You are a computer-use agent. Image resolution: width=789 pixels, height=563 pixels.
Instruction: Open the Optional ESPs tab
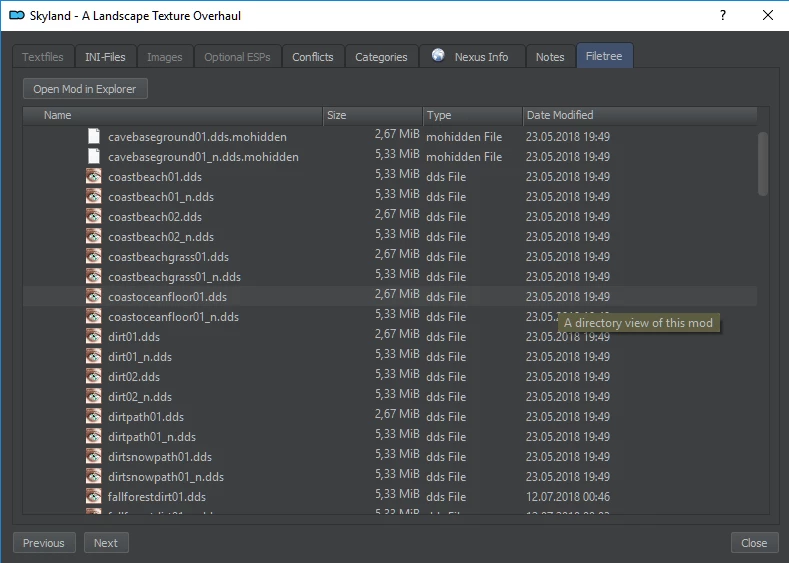click(x=237, y=57)
